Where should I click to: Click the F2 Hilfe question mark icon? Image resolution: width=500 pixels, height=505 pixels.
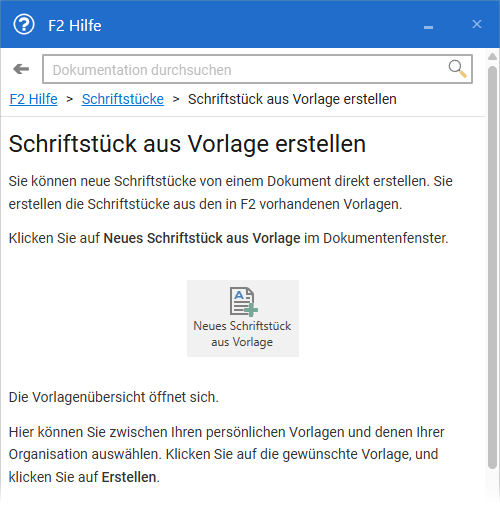tap(24, 25)
